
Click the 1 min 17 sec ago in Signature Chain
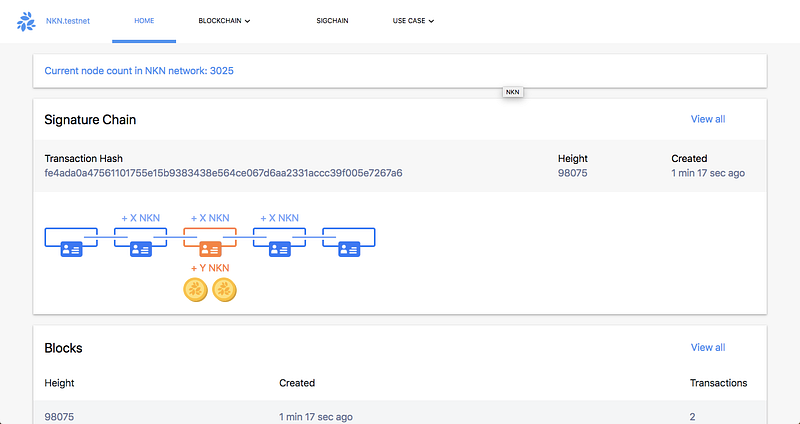(708, 173)
